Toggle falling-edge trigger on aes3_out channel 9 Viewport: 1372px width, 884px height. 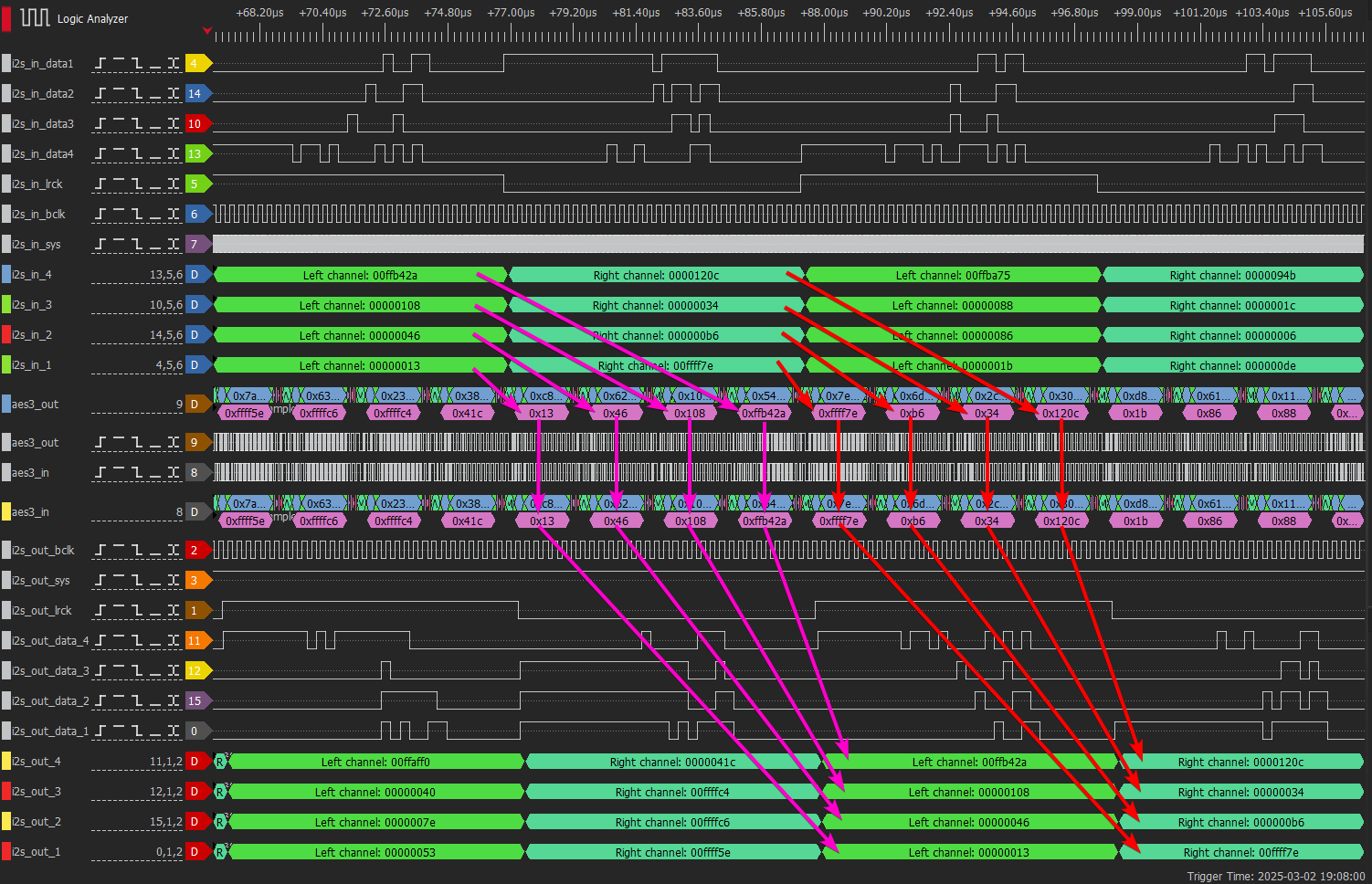pyautogui.click(x=137, y=443)
